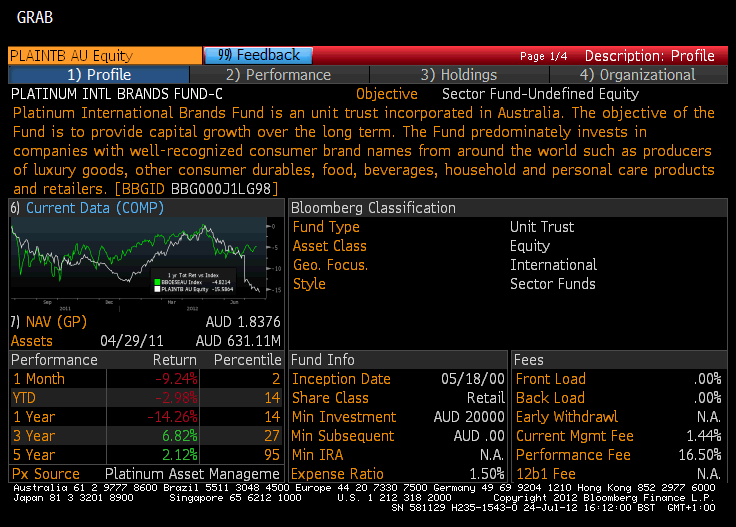Click the Percentile column header
736x527 pixels.
coord(247,360)
